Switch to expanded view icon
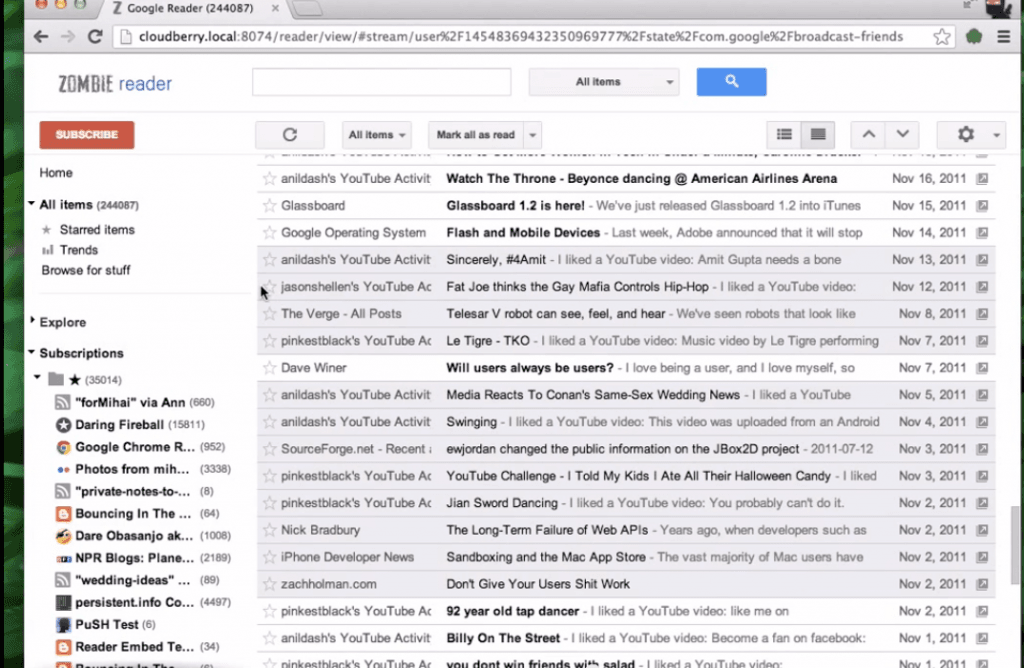 click(818, 135)
